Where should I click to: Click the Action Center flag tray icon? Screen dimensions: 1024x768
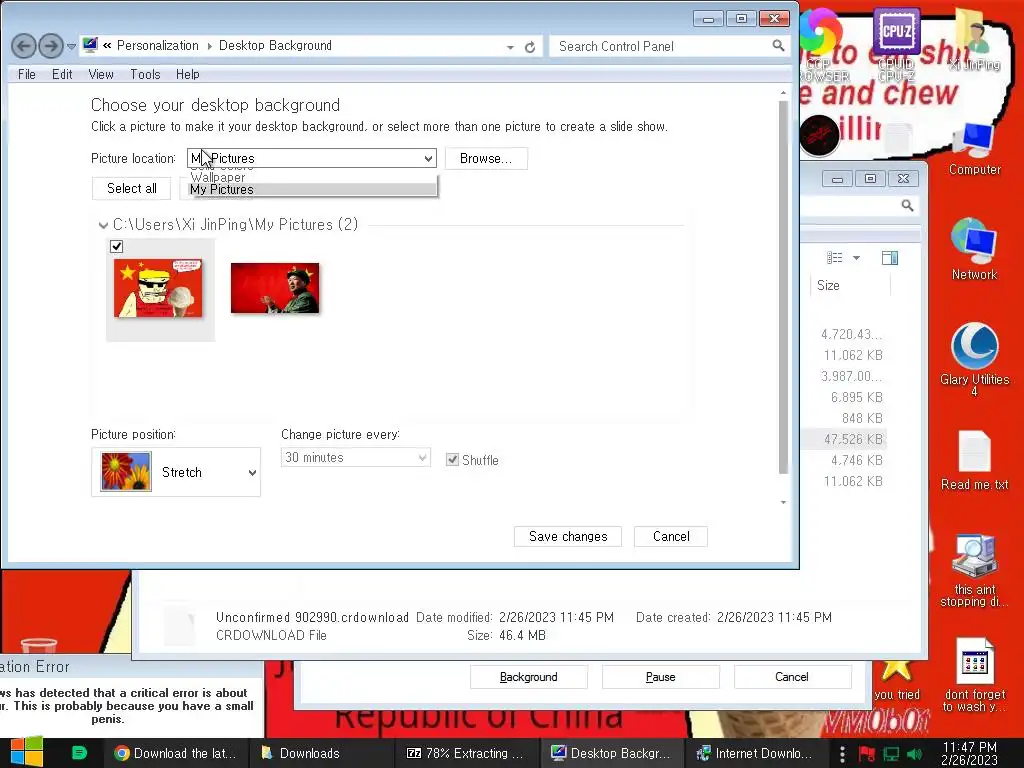pos(867,754)
